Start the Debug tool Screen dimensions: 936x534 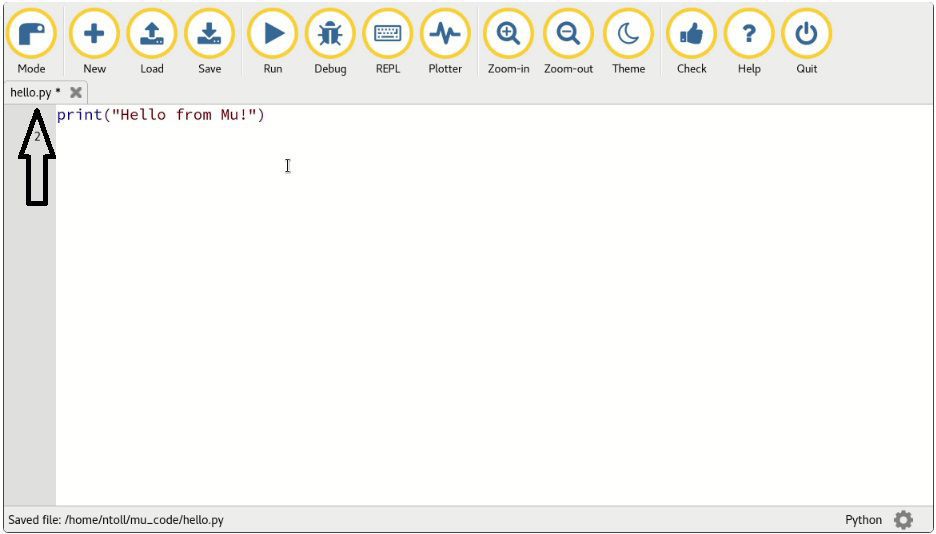point(330,42)
